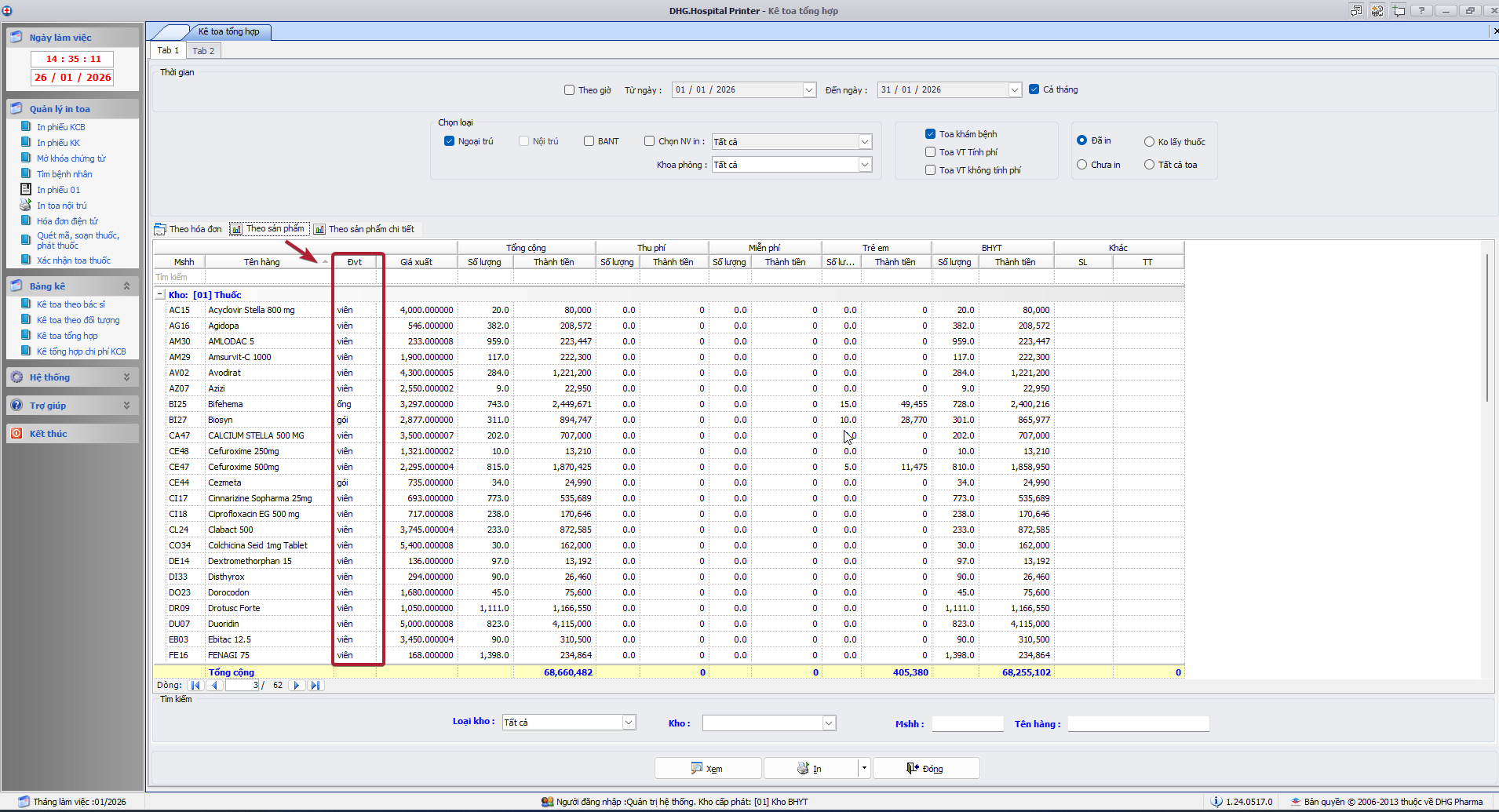
Task: Open the Khoa phòng dropdown
Action: pyautogui.click(x=865, y=165)
